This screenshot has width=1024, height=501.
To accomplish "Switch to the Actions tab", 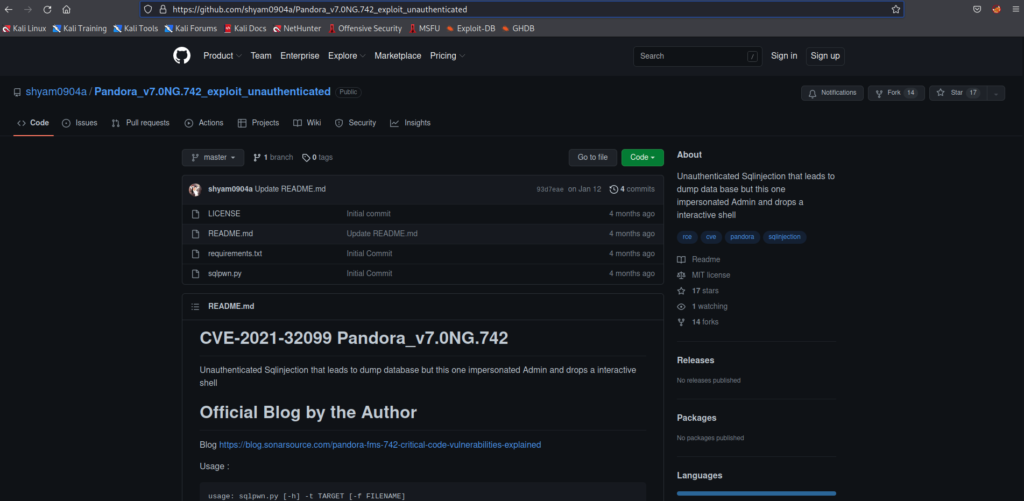I will [x=204, y=123].
